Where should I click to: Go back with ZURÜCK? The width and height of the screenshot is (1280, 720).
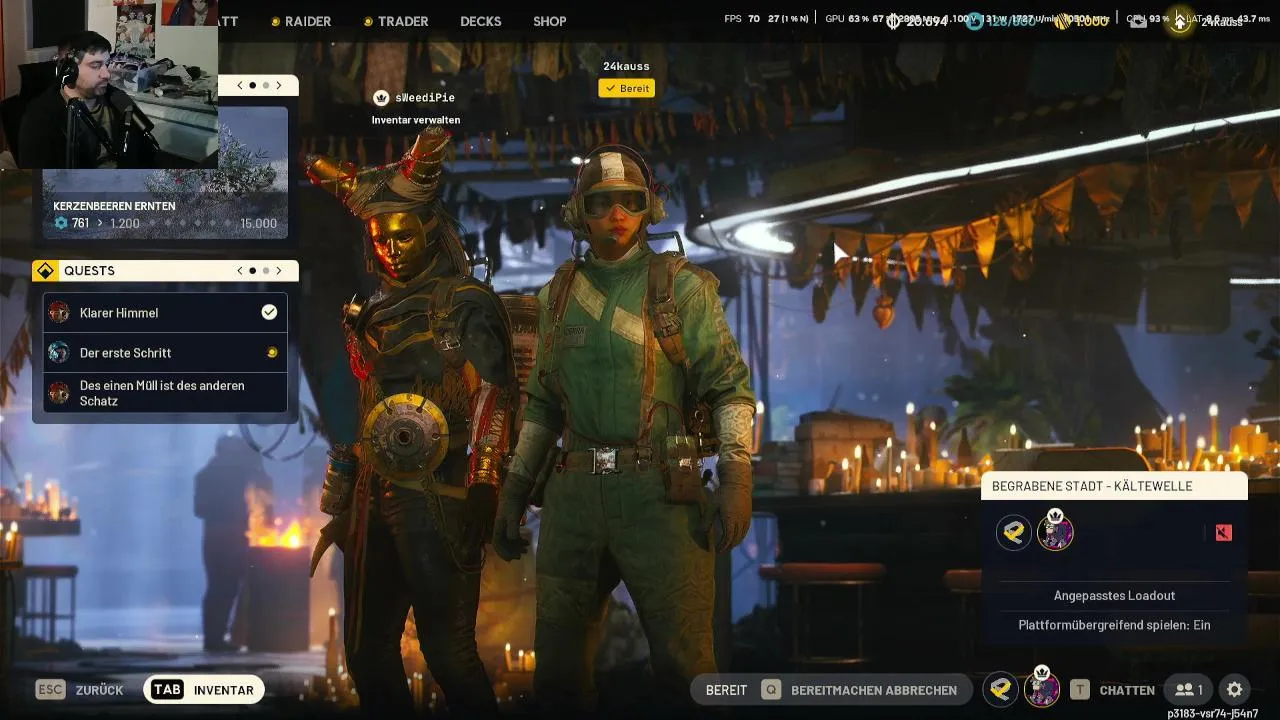click(x=99, y=690)
